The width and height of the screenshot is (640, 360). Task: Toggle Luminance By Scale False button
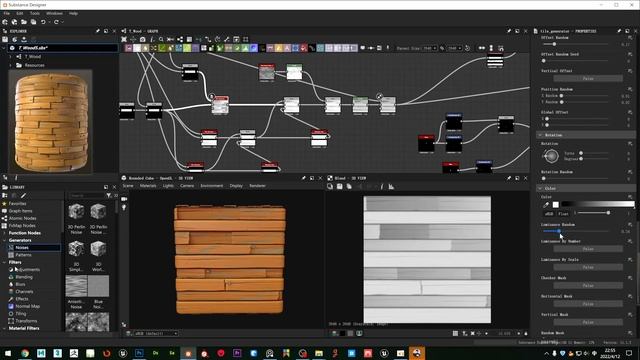[x=588, y=267]
